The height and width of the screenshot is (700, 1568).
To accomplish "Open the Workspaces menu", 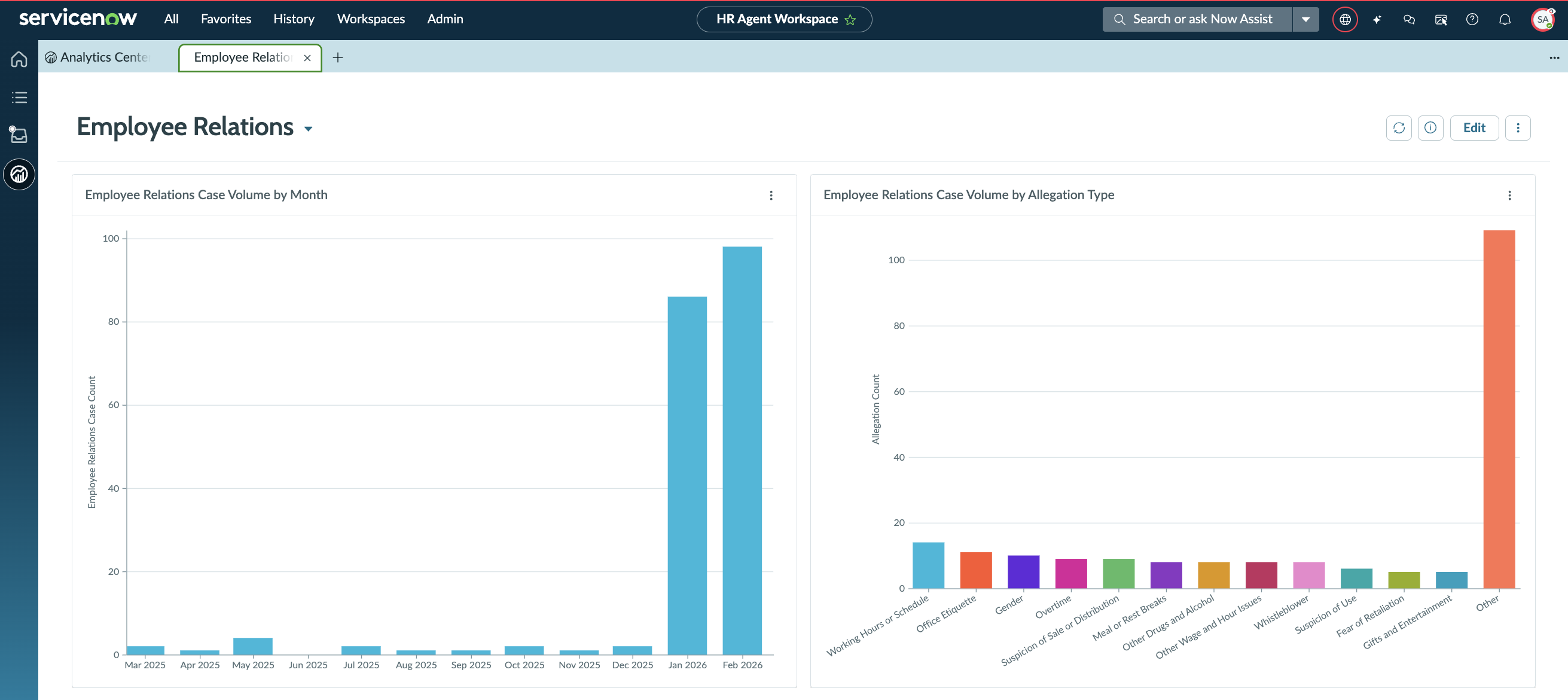I will [x=371, y=19].
